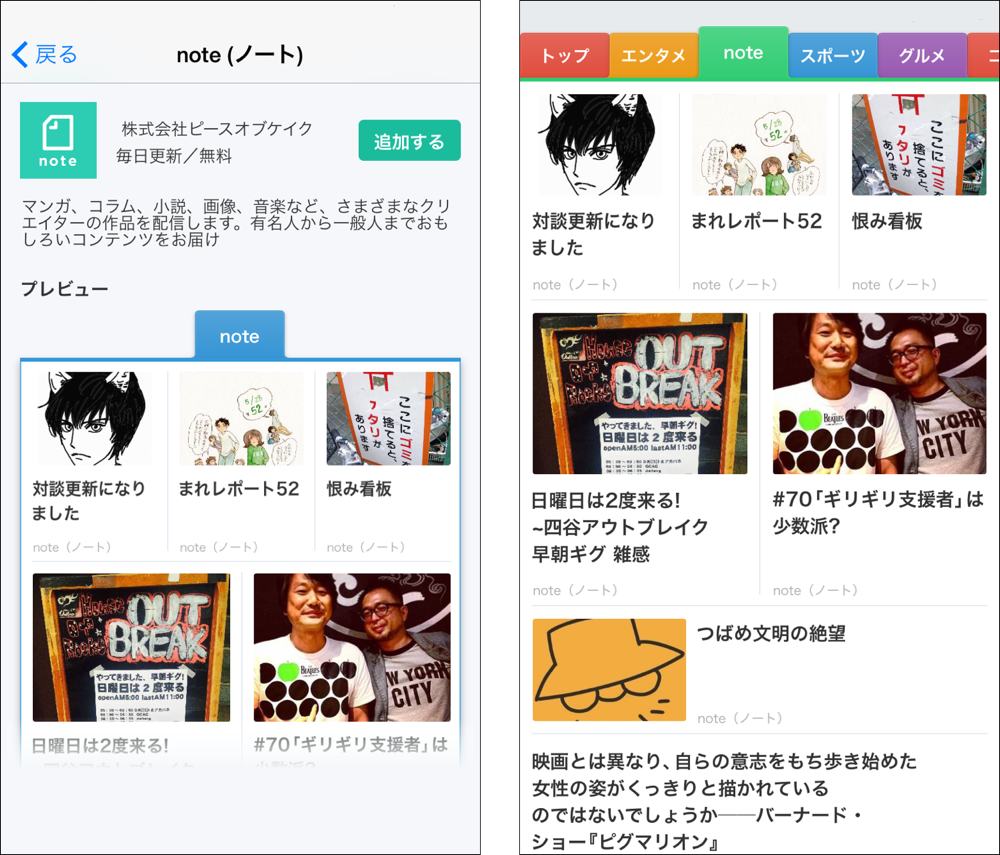Open the 映画とは異なり ピグマリオン article
The image size is (1000, 855).
coord(724,801)
